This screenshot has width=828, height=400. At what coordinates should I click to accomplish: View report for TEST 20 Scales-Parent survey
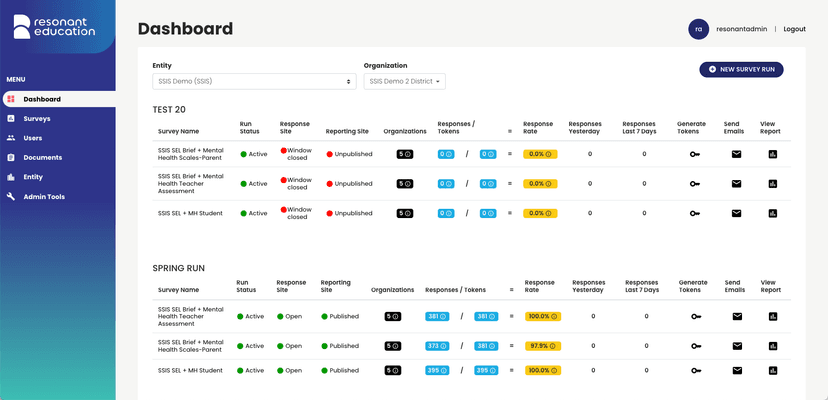pyautogui.click(x=773, y=154)
